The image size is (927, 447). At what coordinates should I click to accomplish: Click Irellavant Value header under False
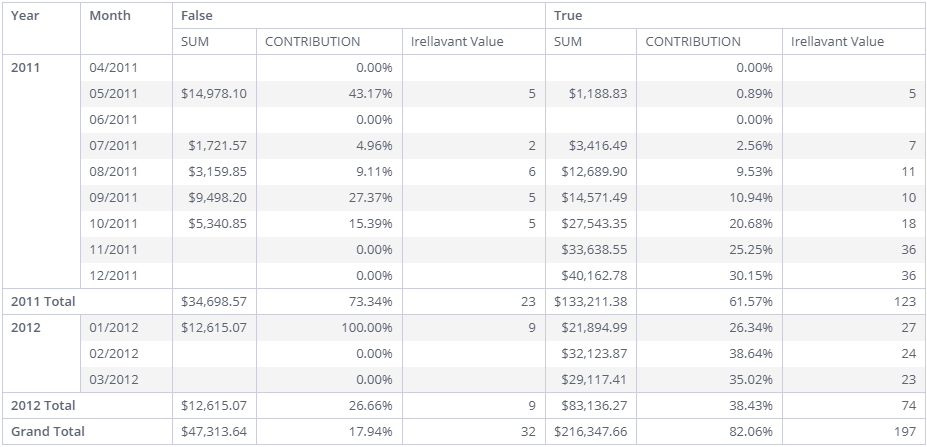(457, 42)
